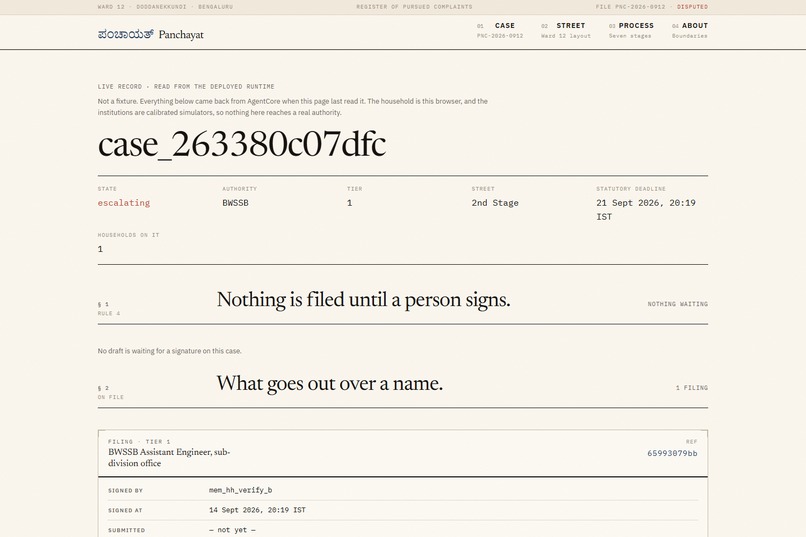806x537 pixels.
Task: Open the 02 STREET nav tab
Action: (x=565, y=30)
